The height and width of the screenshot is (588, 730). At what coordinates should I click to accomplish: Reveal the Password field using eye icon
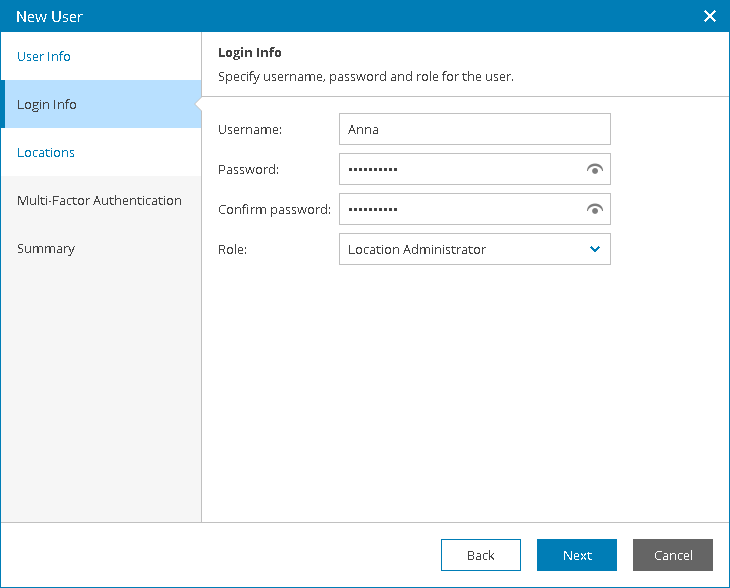pos(595,170)
